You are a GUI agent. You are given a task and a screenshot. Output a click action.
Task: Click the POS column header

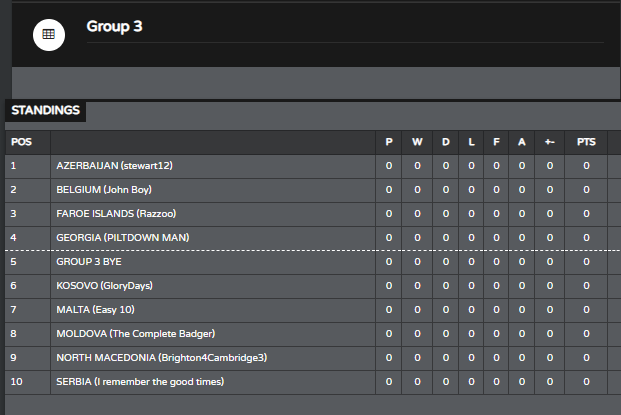tap(21, 142)
